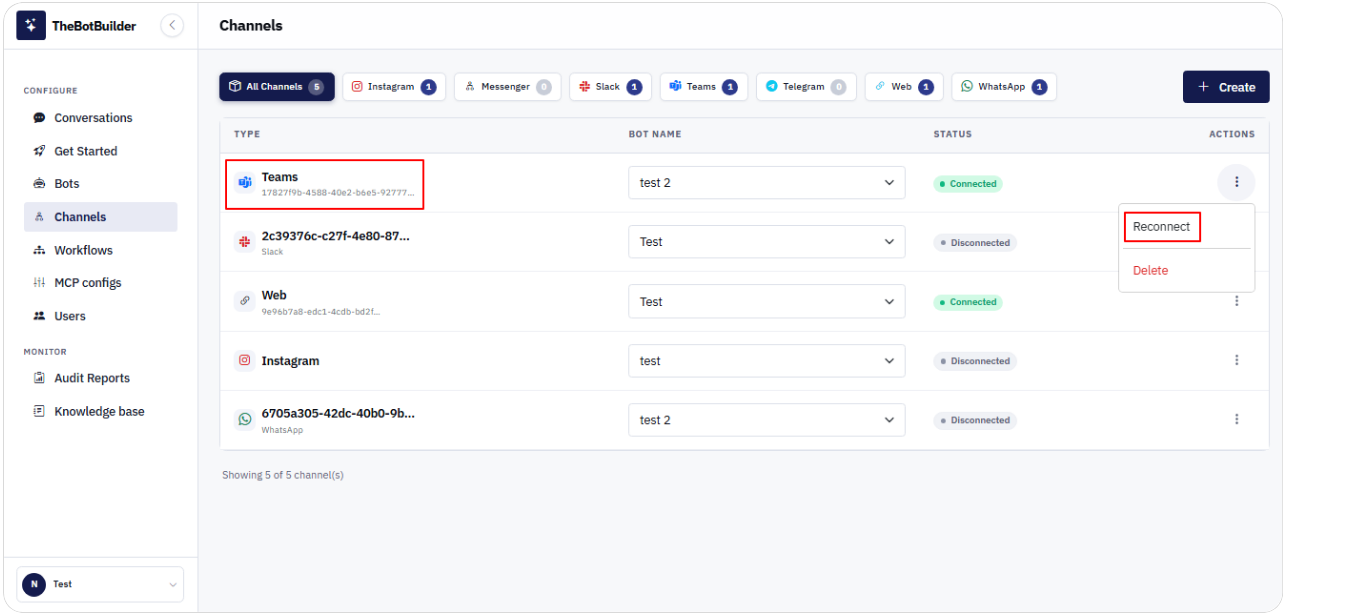Click the 2c39376c-c27f-4e80-87... channel name
Screen dimensions: 1366x615
point(336,236)
